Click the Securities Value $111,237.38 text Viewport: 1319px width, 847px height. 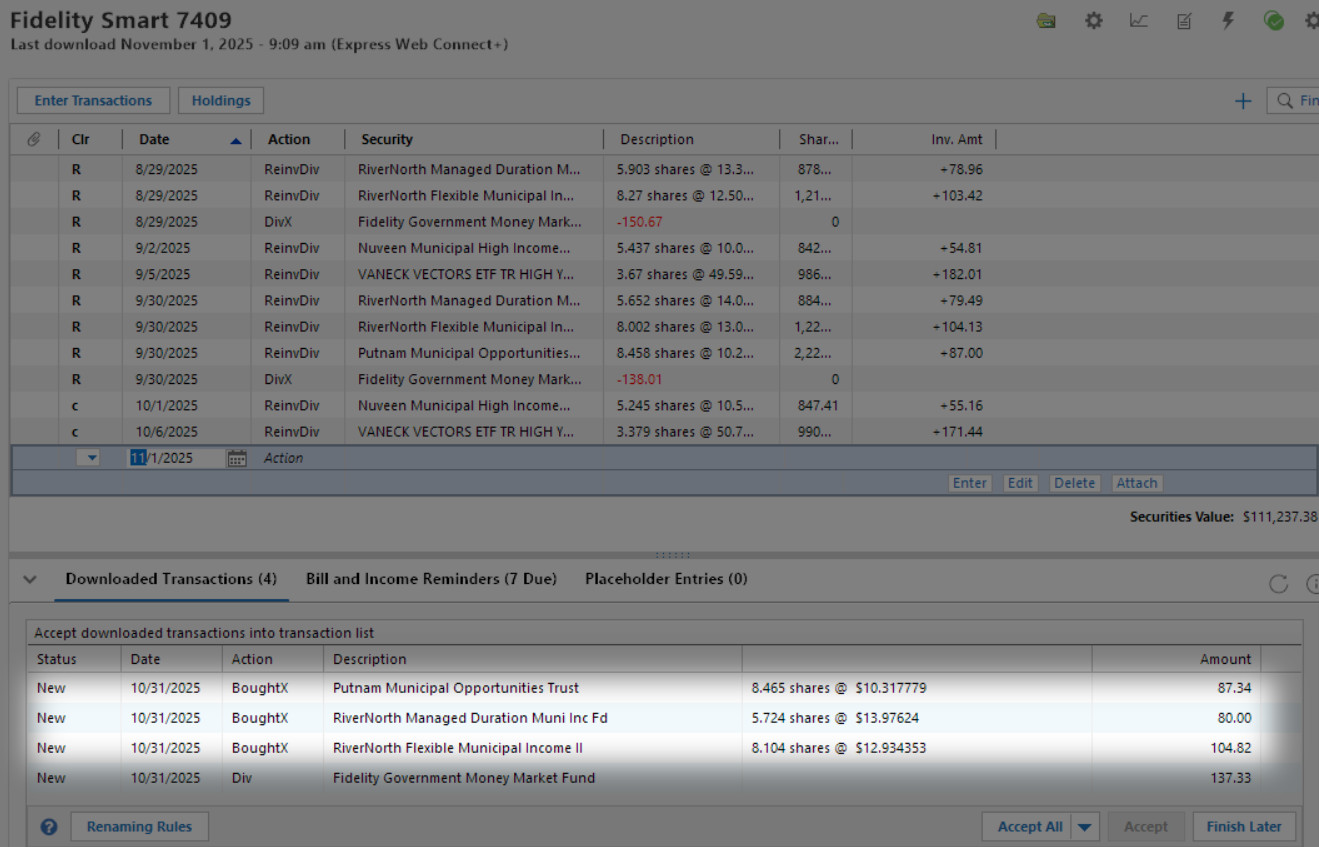[1223, 517]
